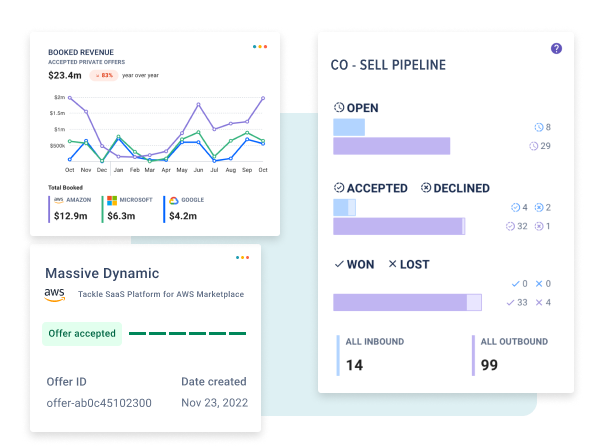This screenshot has width=598, height=446.
Task: Click the offer-ab0c45102300 ID value
Action: [x=99, y=403]
